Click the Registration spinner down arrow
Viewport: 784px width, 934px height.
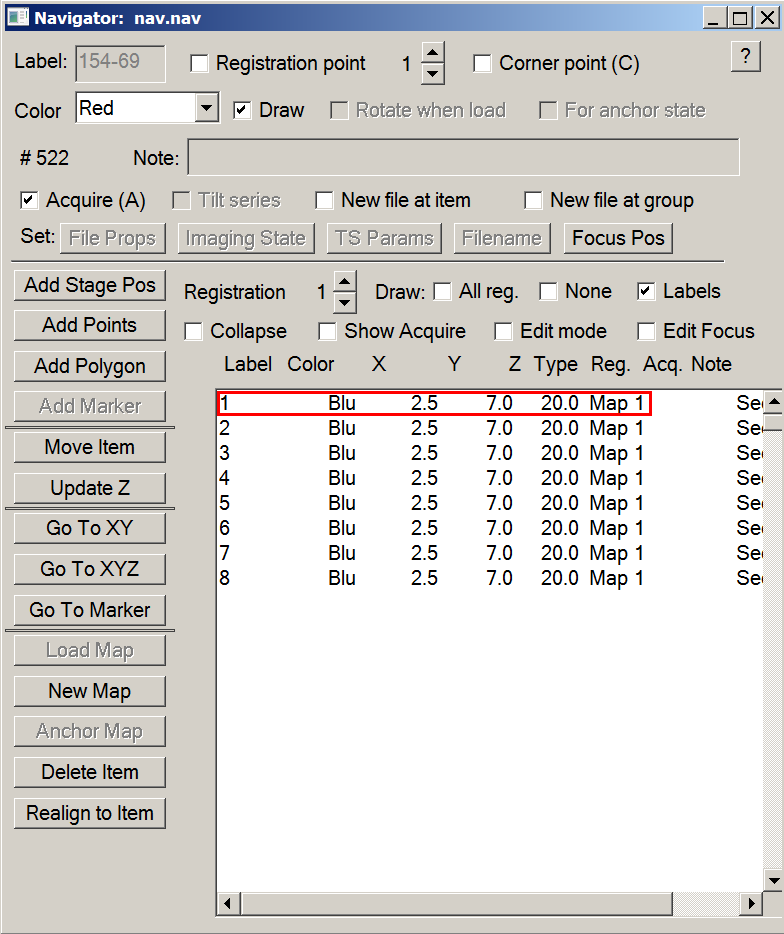pyautogui.click(x=344, y=302)
